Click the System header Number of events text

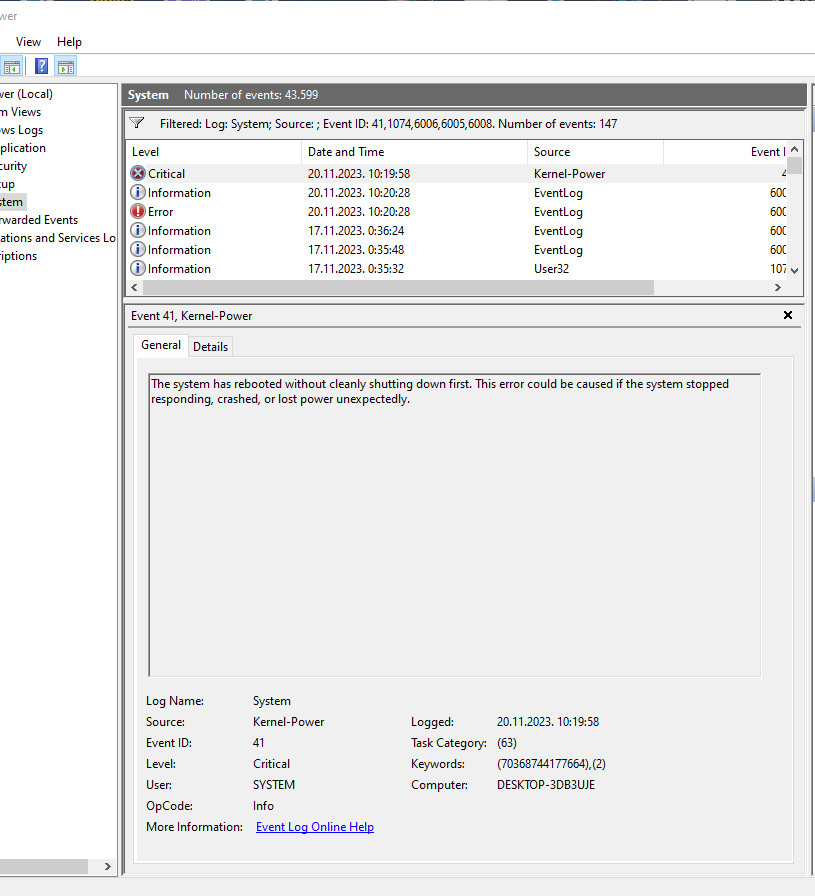[251, 95]
